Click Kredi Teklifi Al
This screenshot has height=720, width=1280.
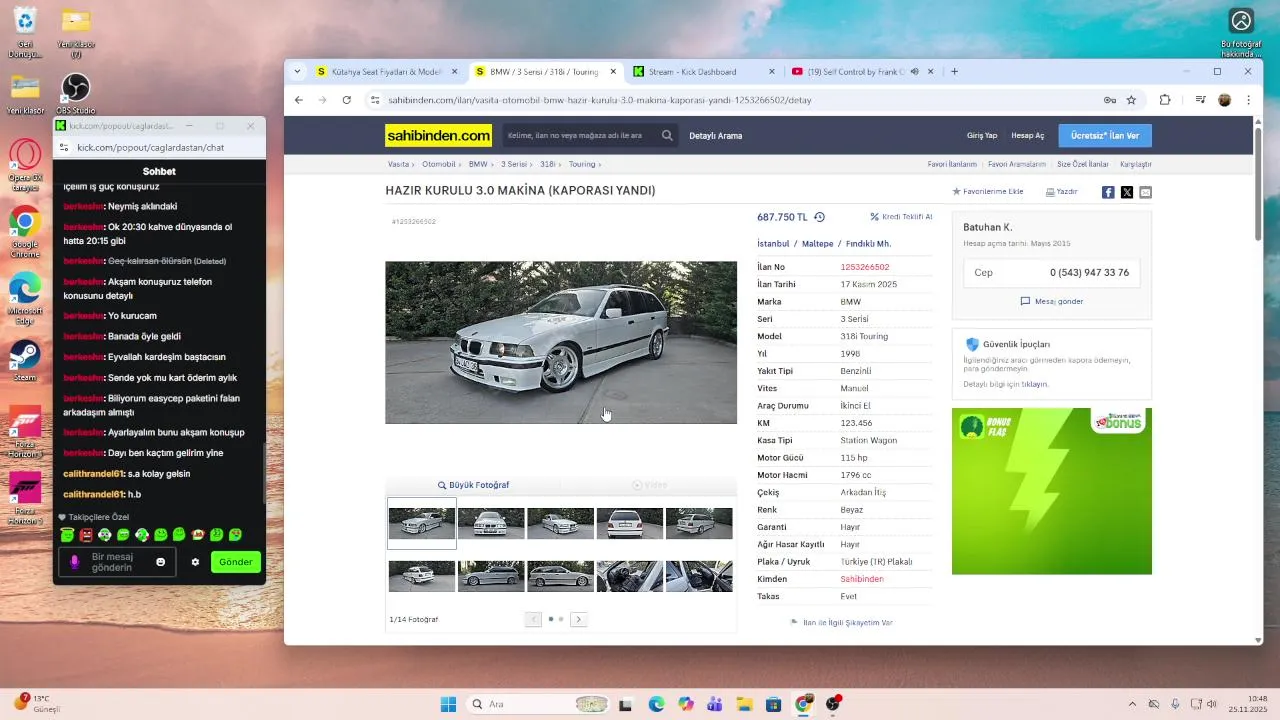(901, 217)
